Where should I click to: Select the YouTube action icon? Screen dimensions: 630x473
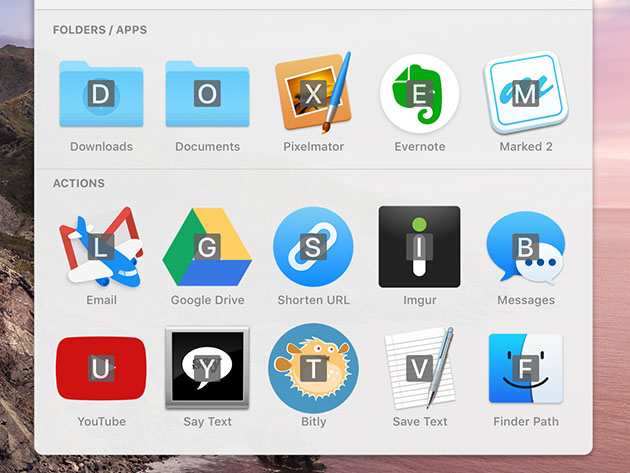(x=101, y=368)
